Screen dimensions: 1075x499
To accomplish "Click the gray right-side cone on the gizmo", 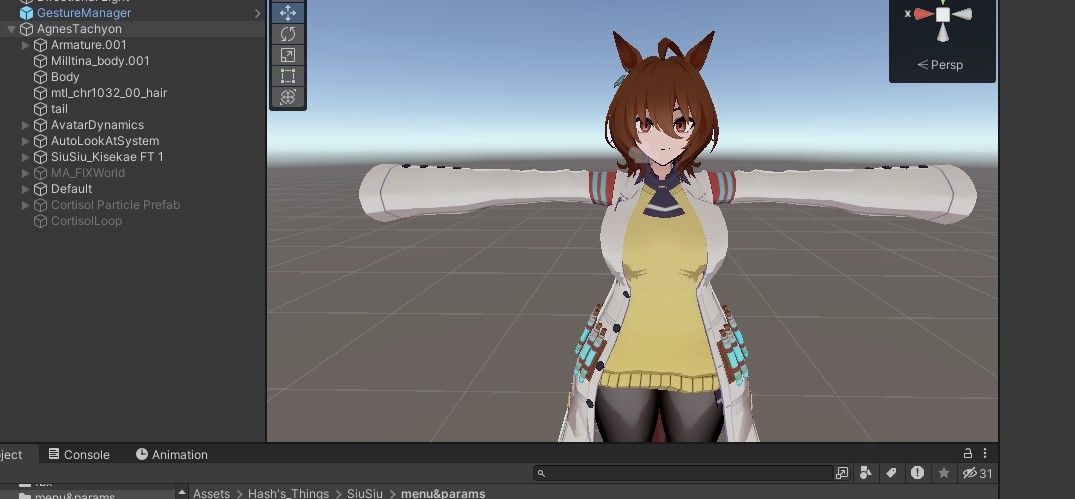I will 962,14.
